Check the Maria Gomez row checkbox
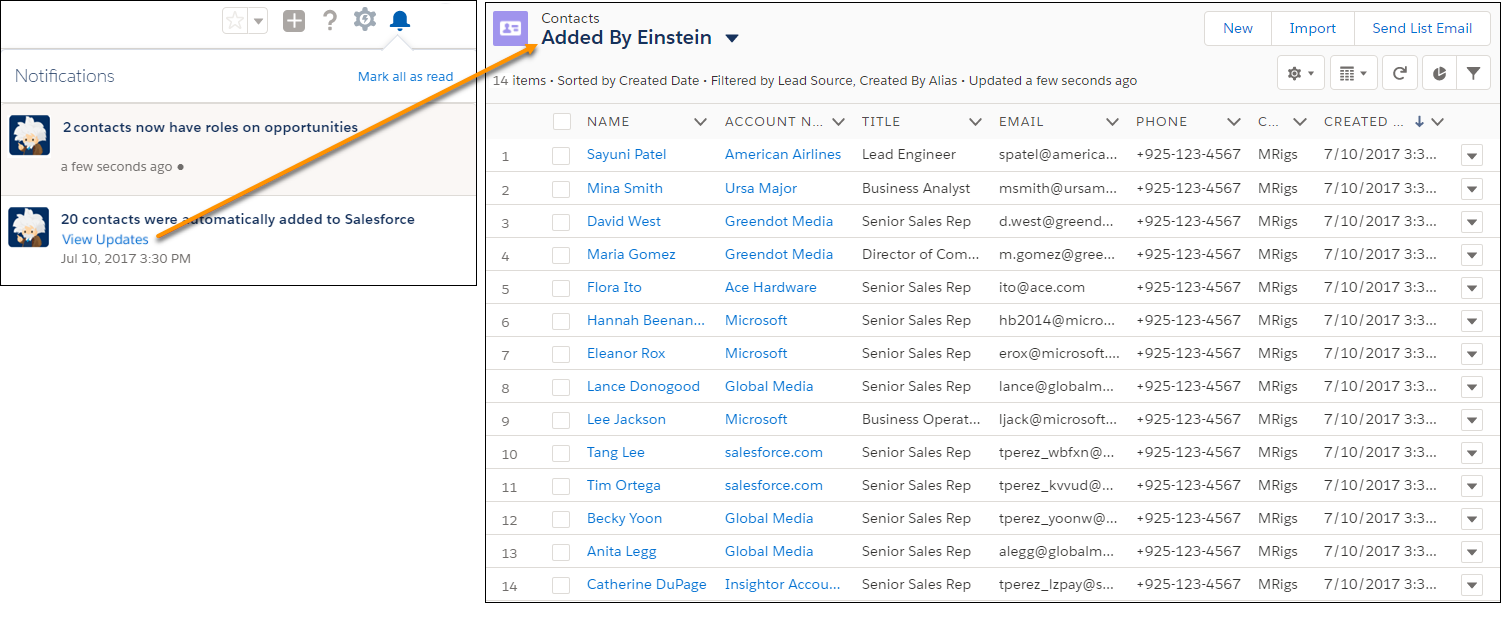 point(562,254)
